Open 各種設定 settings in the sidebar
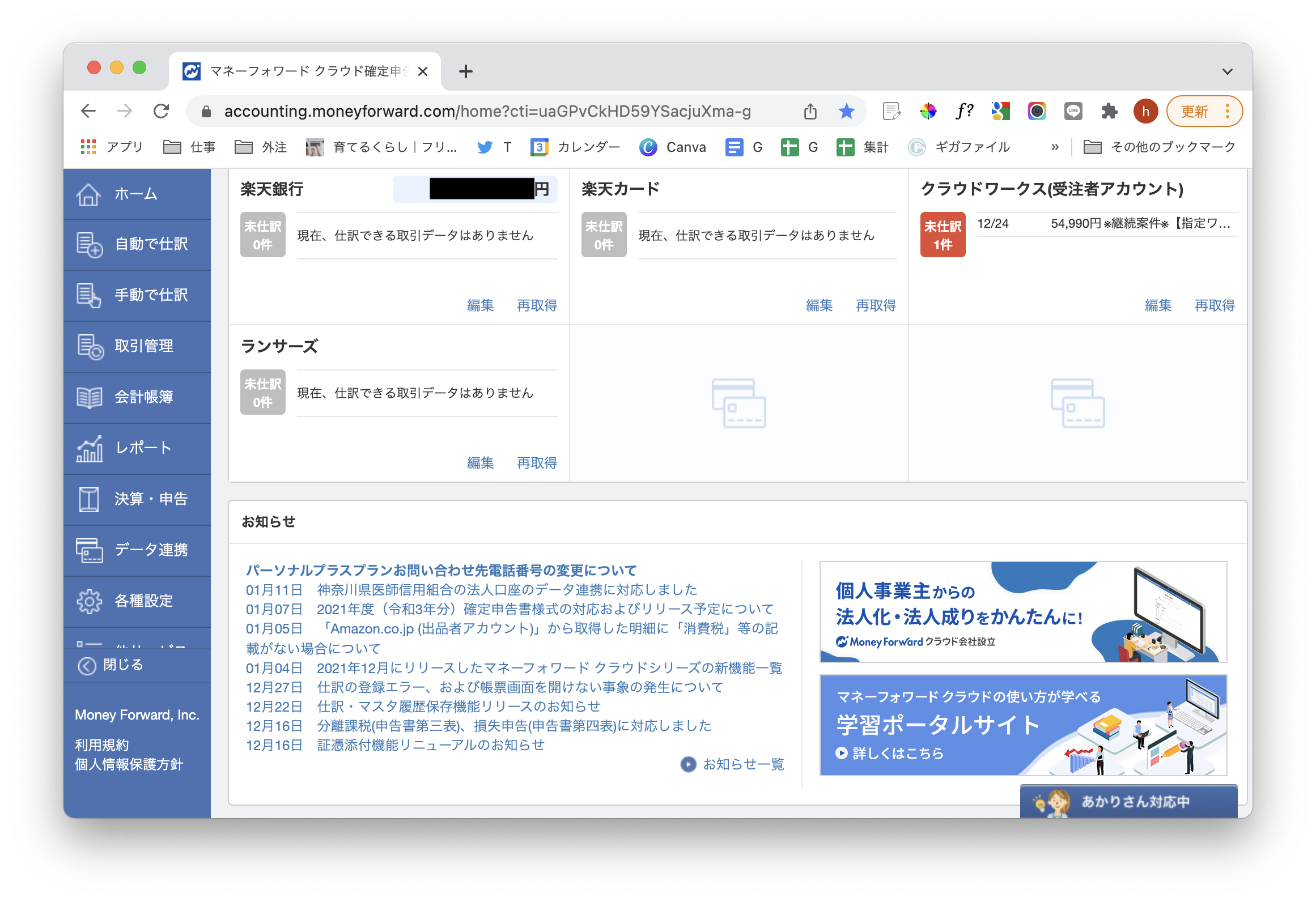The height and width of the screenshot is (902, 1316). coord(143,602)
